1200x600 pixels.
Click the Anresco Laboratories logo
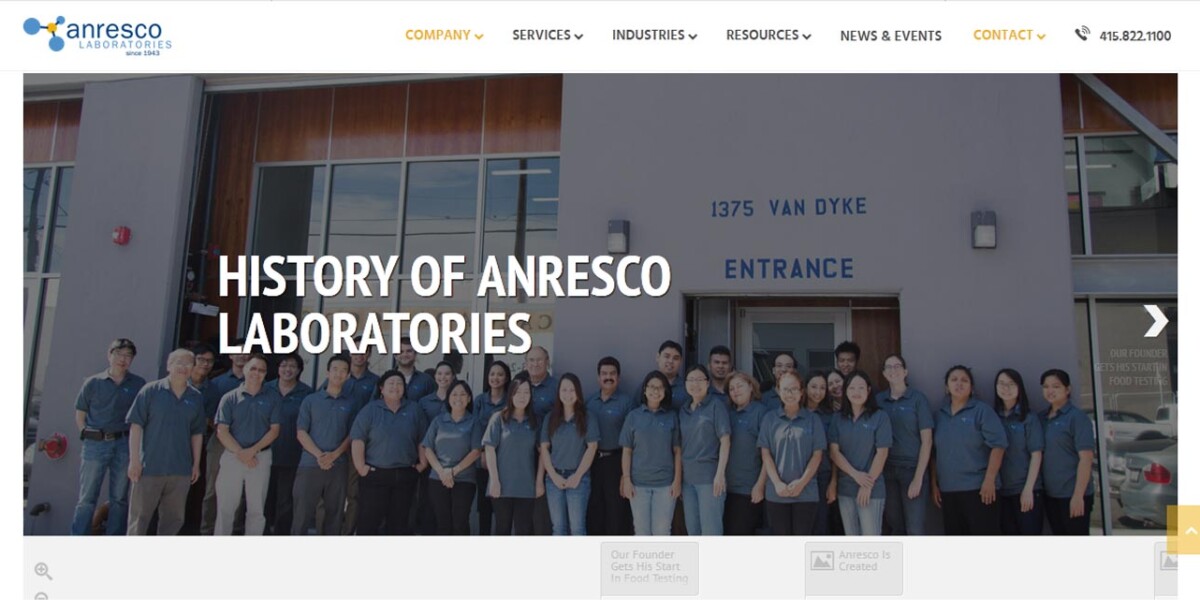[97, 34]
